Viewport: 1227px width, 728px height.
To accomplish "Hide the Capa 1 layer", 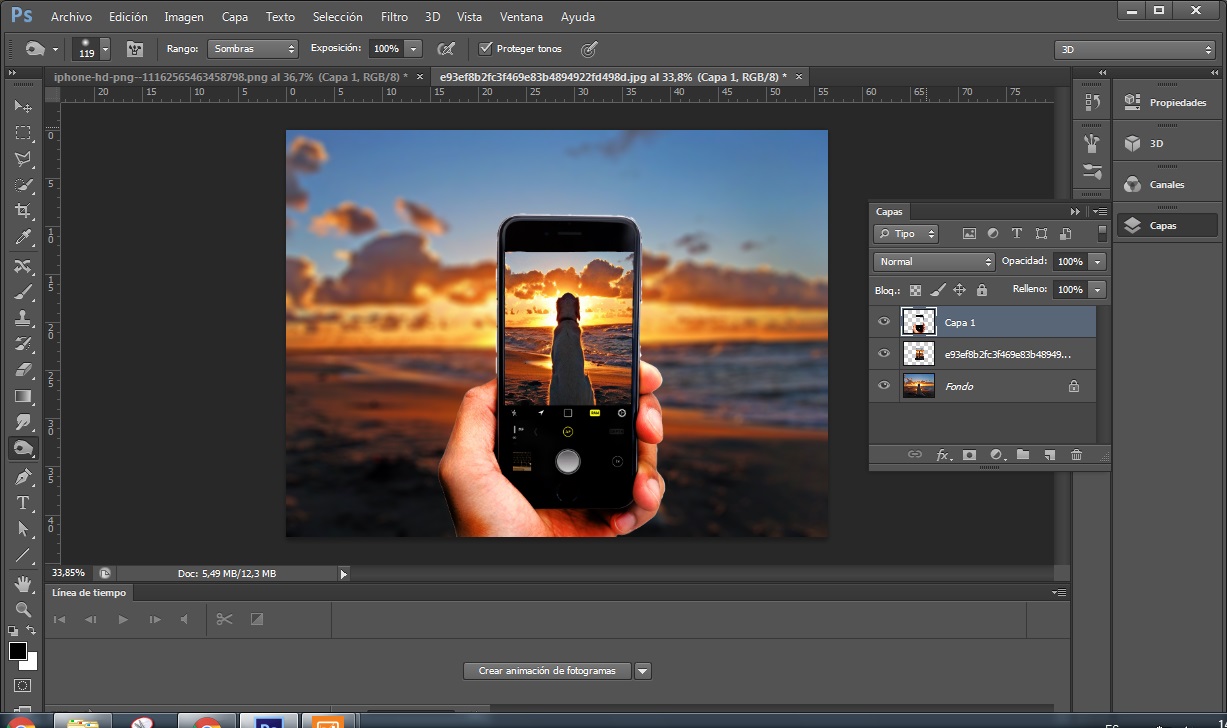I will click(x=883, y=322).
